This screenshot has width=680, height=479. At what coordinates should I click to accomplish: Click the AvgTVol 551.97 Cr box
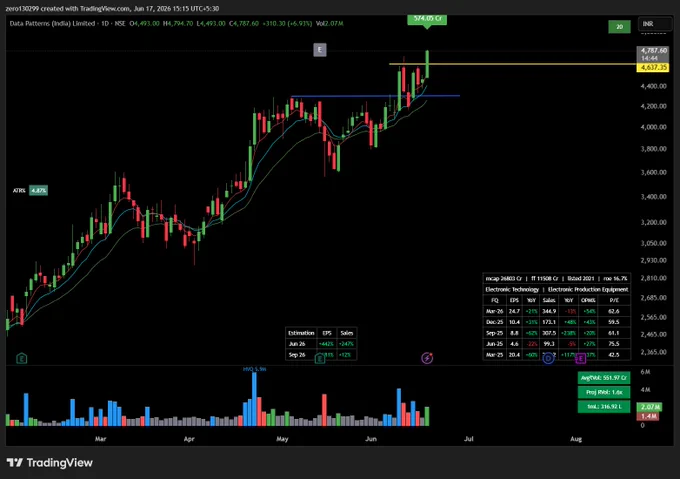click(x=604, y=378)
